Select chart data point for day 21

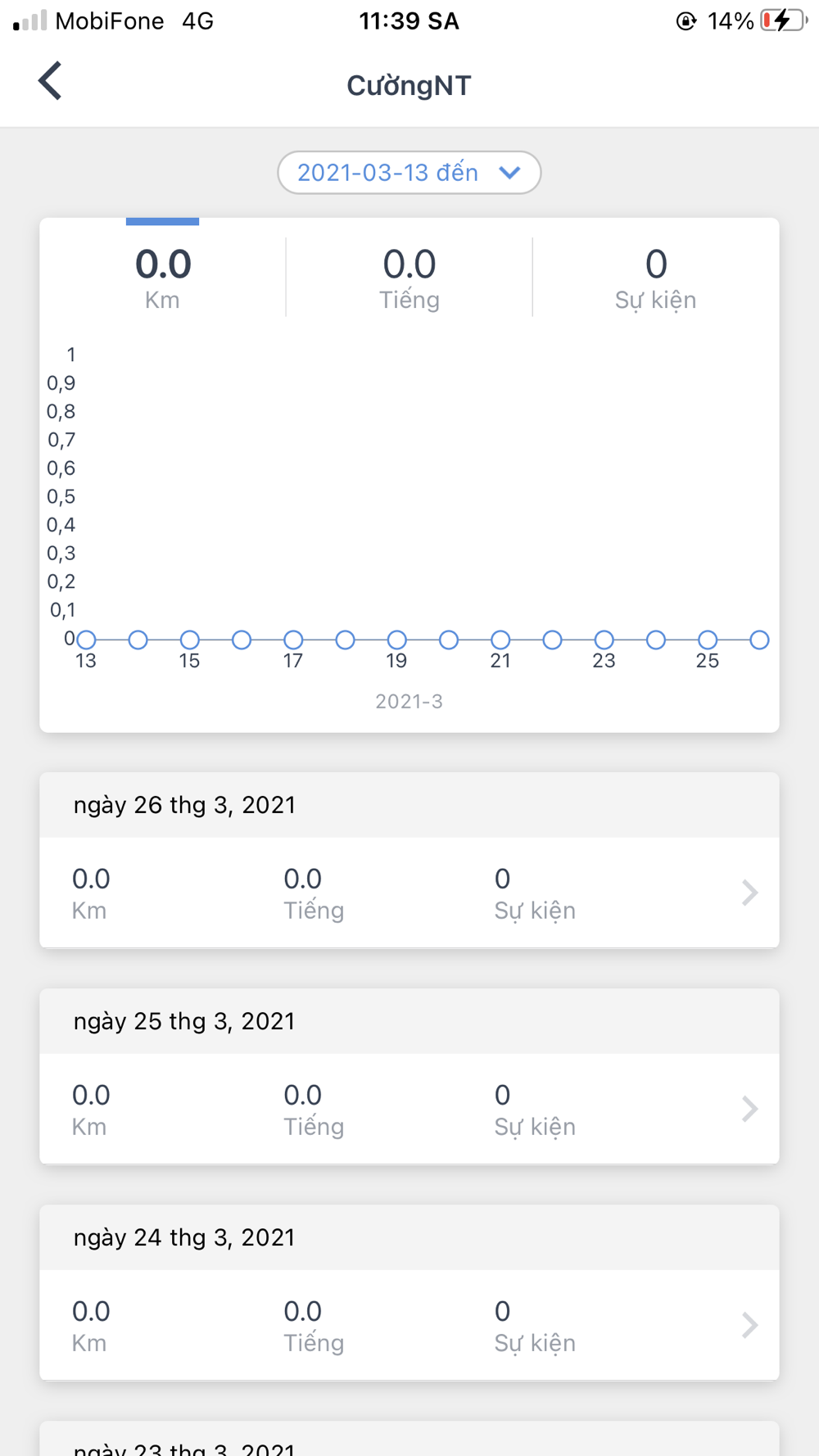500,640
